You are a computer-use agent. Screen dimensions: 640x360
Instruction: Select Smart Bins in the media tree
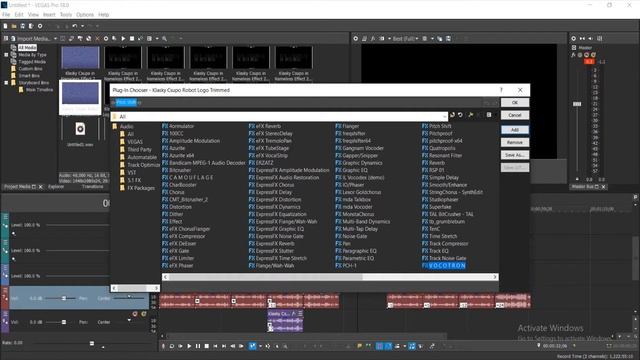pyautogui.click(x=29, y=76)
